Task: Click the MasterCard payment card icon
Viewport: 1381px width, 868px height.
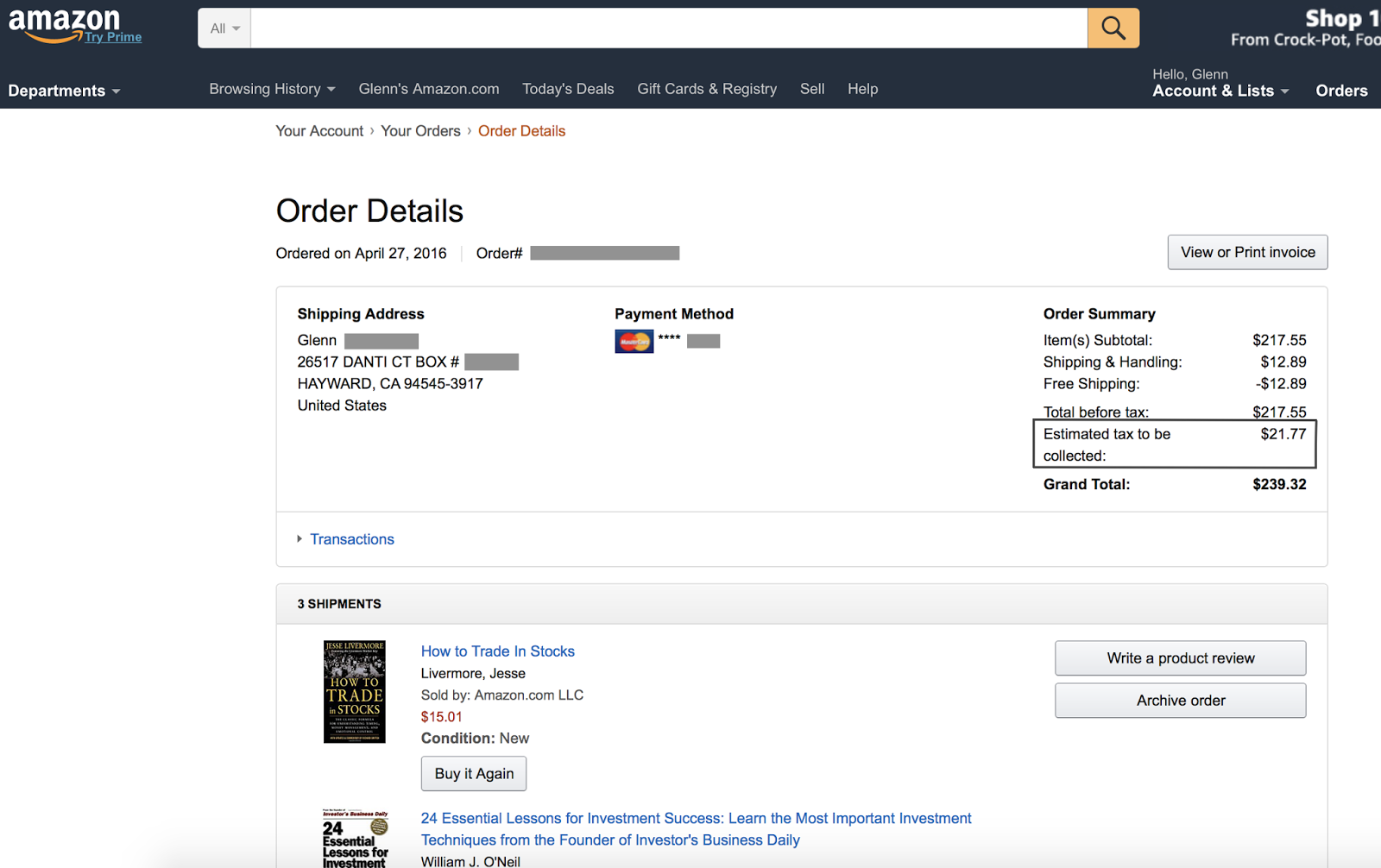Action: pyautogui.click(x=634, y=342)
